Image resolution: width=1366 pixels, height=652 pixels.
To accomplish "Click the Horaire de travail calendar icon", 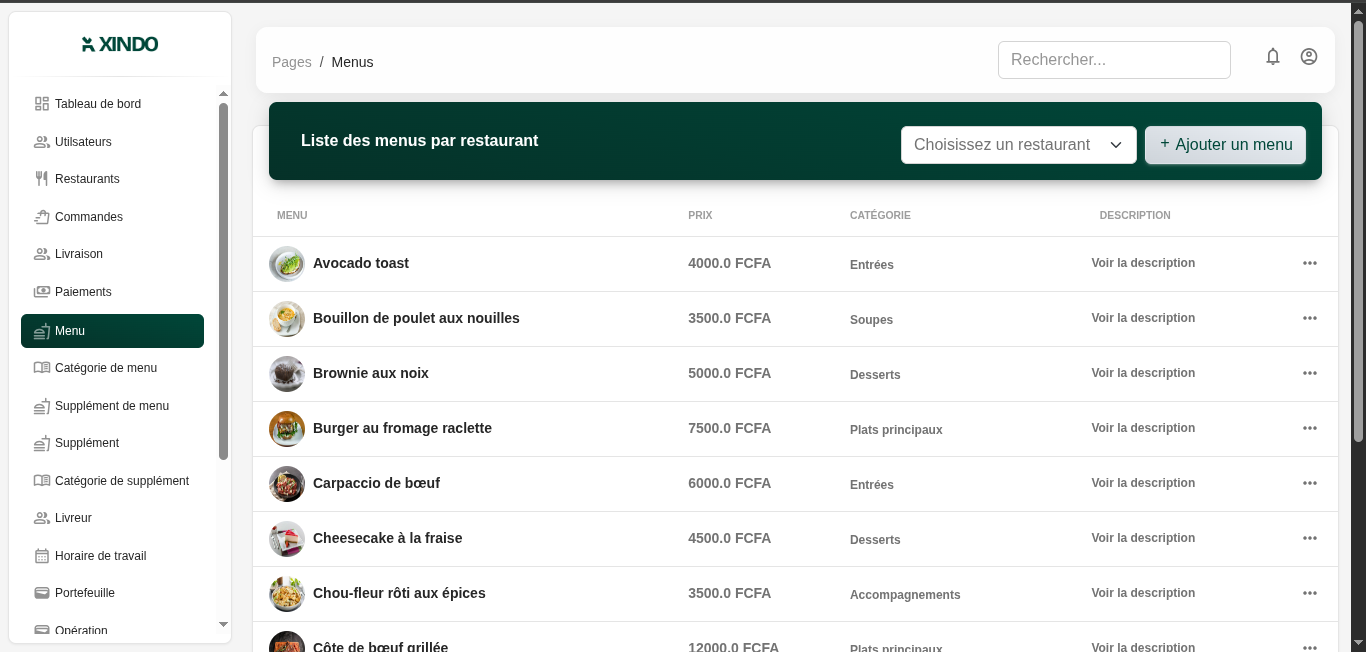I will tap(42, 556).
